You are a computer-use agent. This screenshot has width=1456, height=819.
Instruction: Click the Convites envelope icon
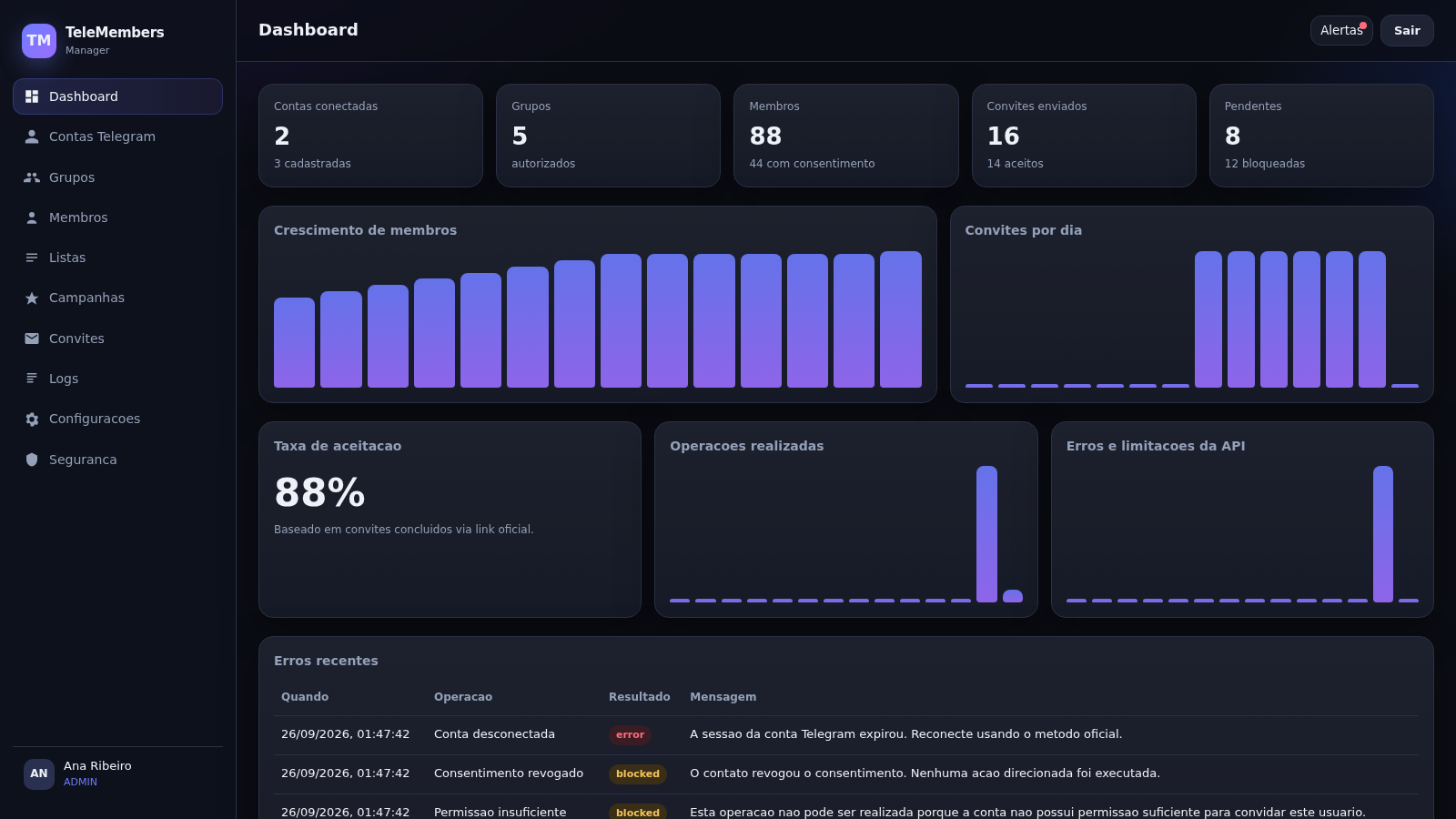[x=32, y=339]
